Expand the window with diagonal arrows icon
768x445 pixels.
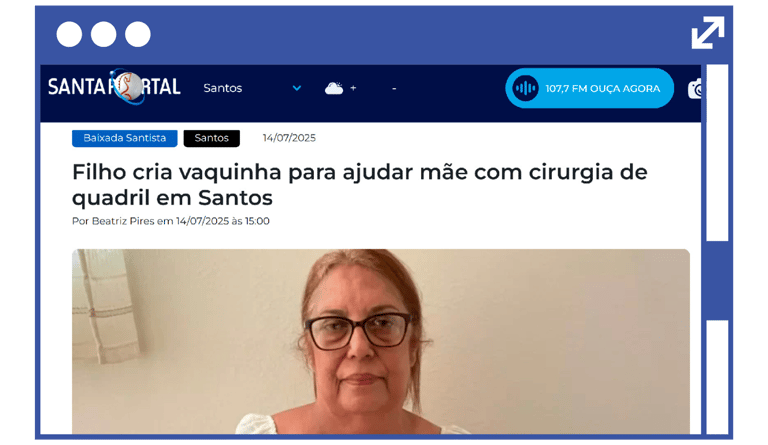point(708,33)
